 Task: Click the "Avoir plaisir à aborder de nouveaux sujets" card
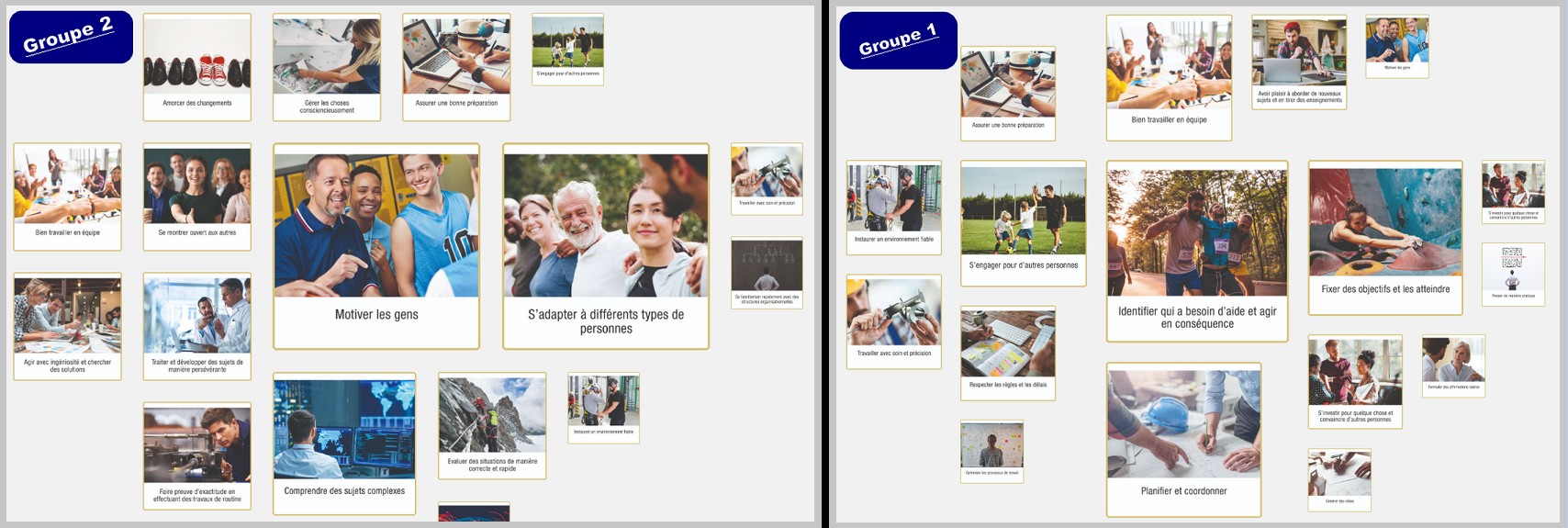pos(1299,62)
